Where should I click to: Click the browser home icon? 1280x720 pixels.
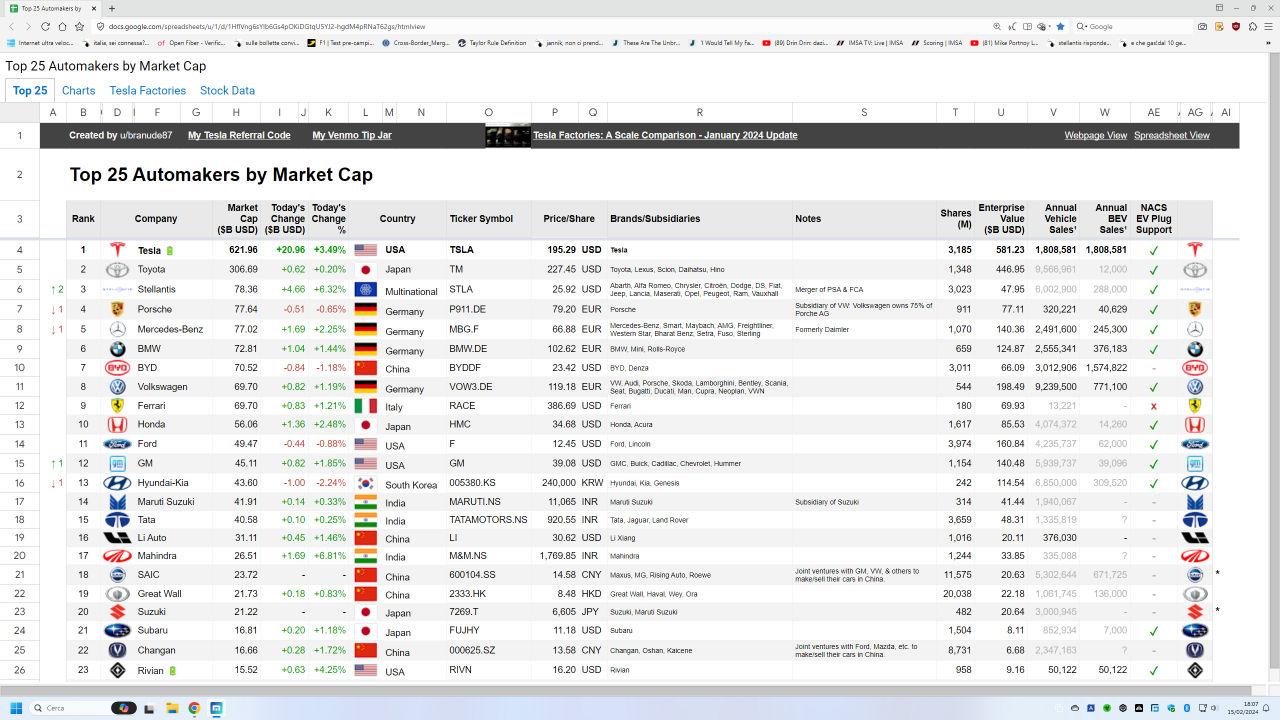(63, 27)
